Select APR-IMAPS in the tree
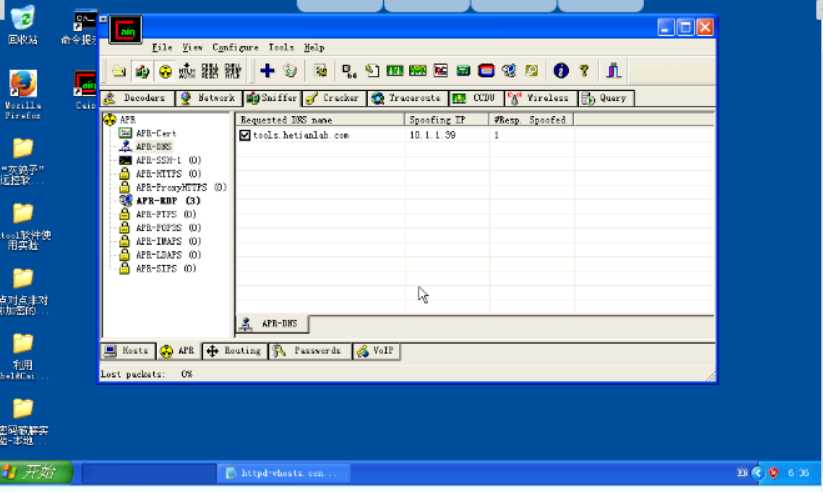The width and height of the screenshot is (823, 492). pos(168,242)
